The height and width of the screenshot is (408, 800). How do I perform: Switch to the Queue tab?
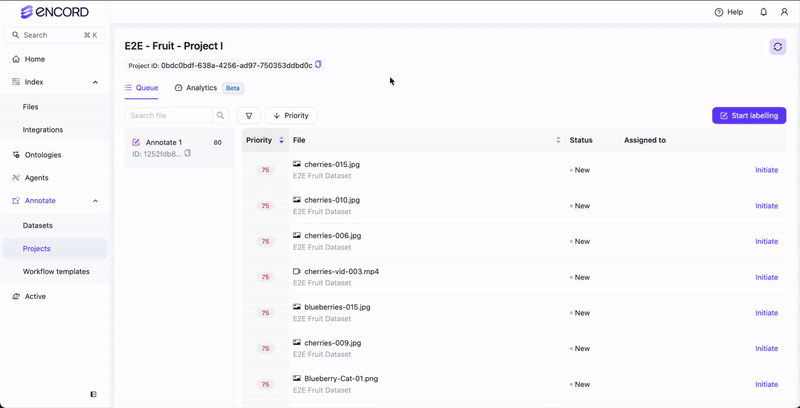click(x=141, y=88)
